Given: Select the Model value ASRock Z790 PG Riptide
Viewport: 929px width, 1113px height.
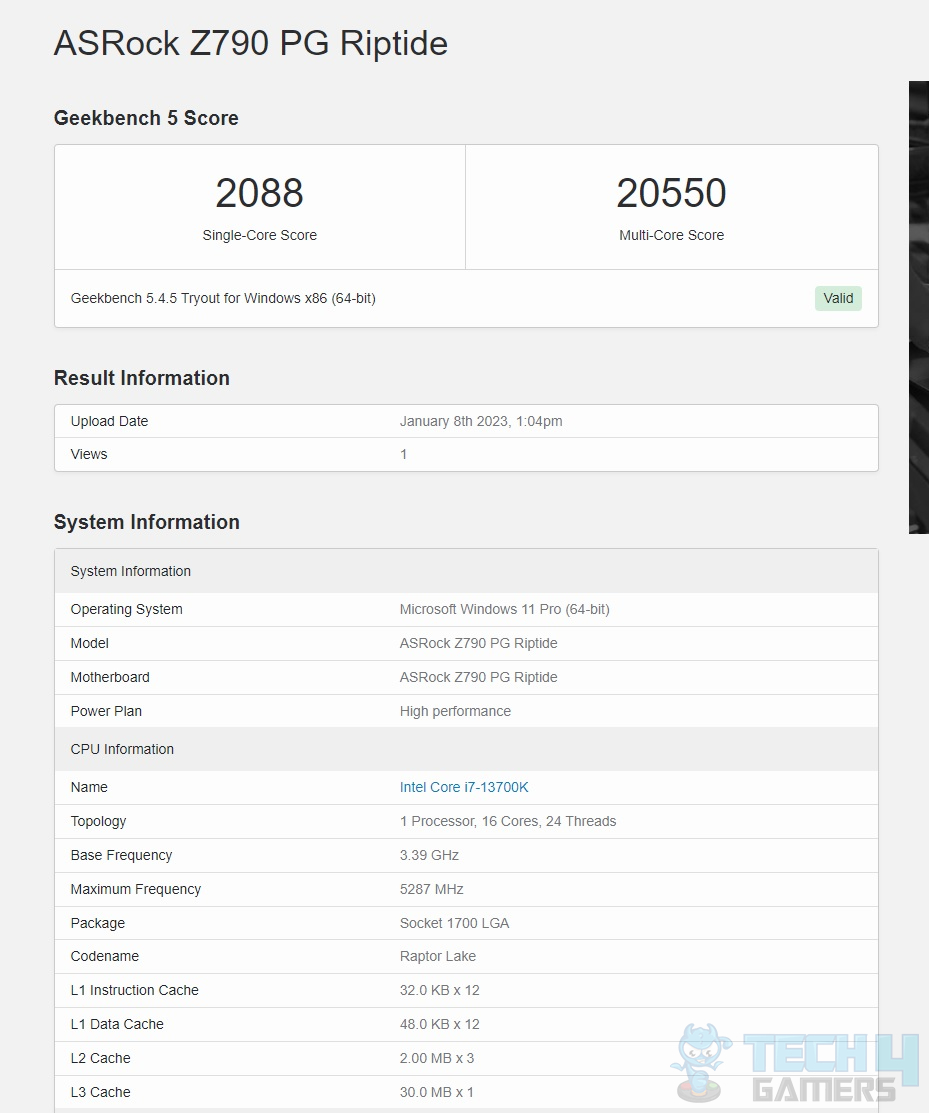Looking at the screenshot, I should pos(478,643).
